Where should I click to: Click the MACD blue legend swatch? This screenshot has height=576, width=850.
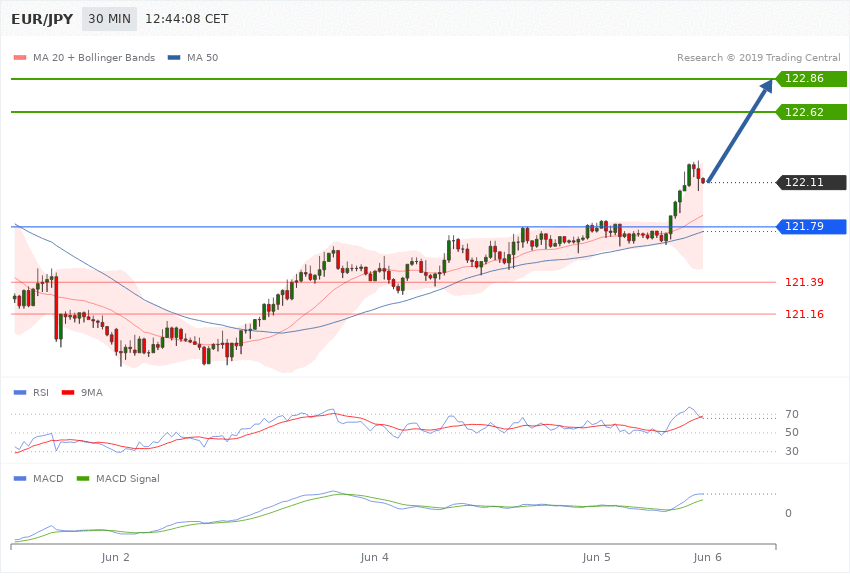click(x=20, y=478)
